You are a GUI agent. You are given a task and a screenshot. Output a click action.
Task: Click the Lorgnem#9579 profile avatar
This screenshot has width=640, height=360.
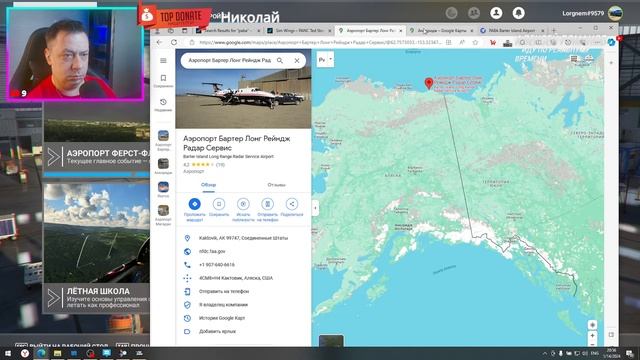pos(615,13)
